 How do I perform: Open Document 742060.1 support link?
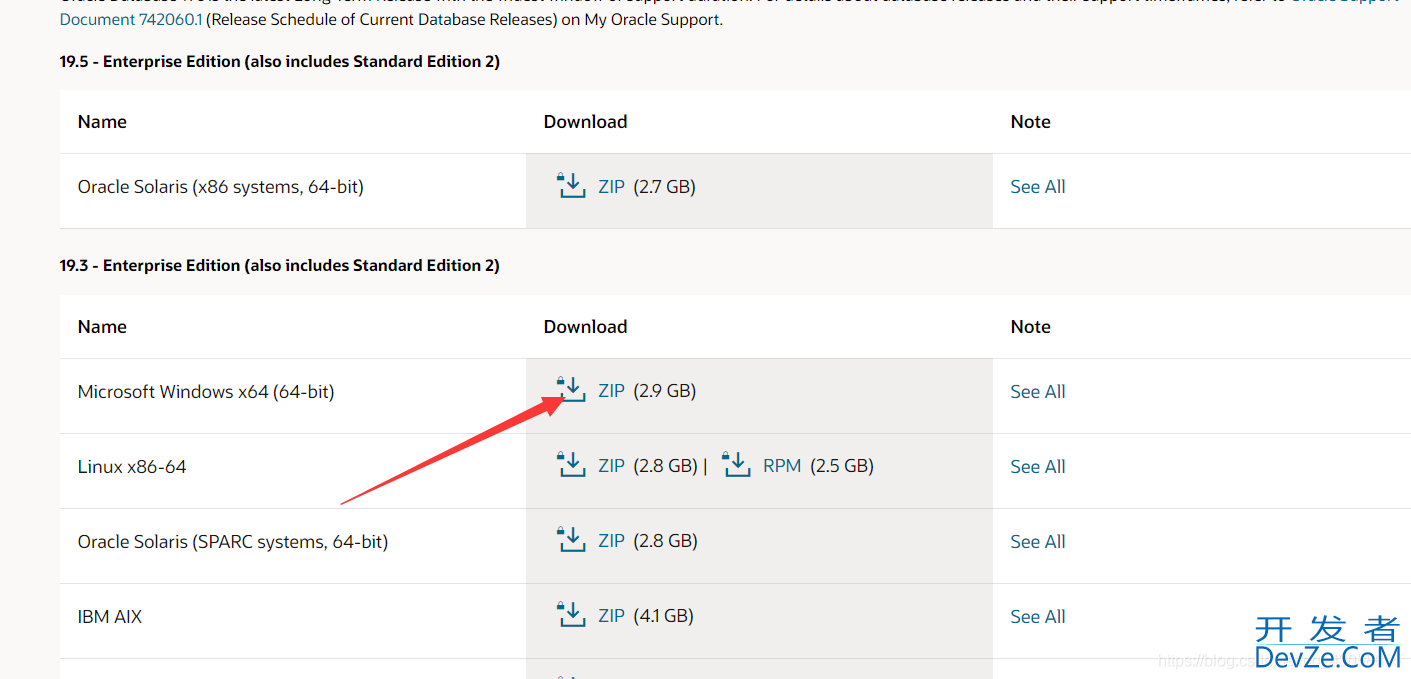131,19
